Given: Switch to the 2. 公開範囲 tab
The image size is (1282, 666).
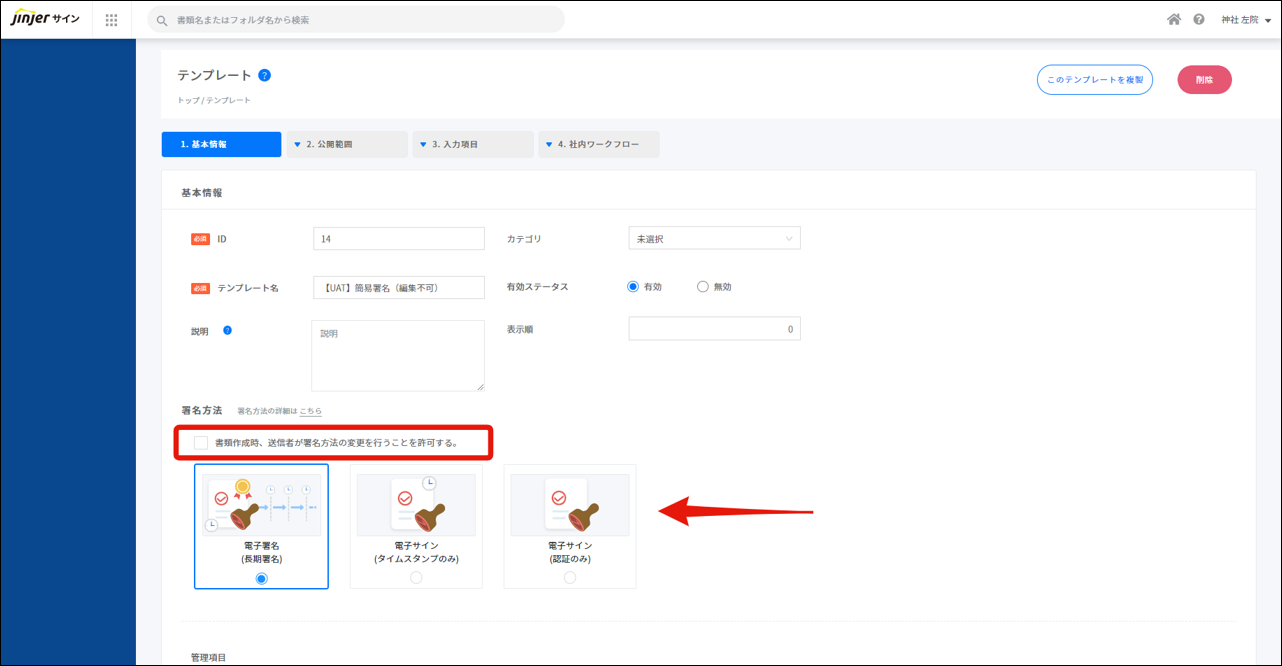Looking at the screenshot, I should click(x=346, y=145).
